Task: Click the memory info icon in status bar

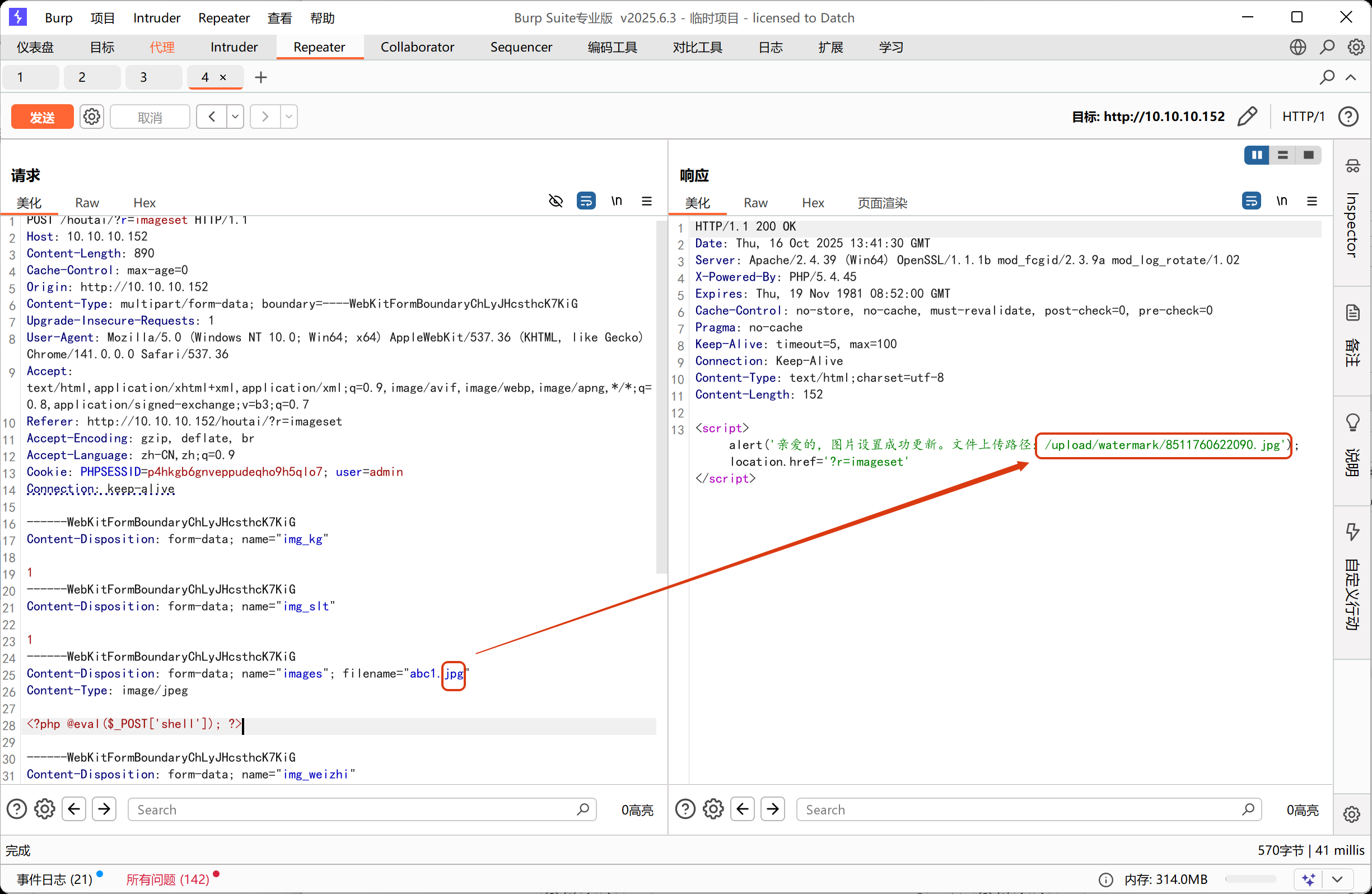Action: point(1105,879)
